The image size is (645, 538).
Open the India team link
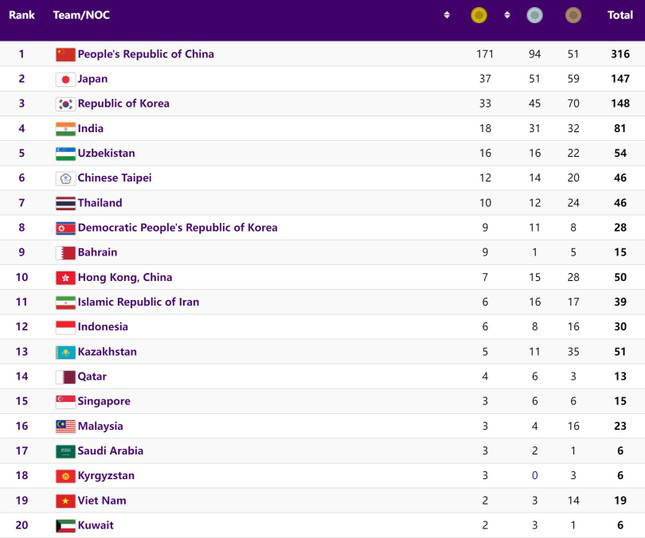tap(90, 128)
